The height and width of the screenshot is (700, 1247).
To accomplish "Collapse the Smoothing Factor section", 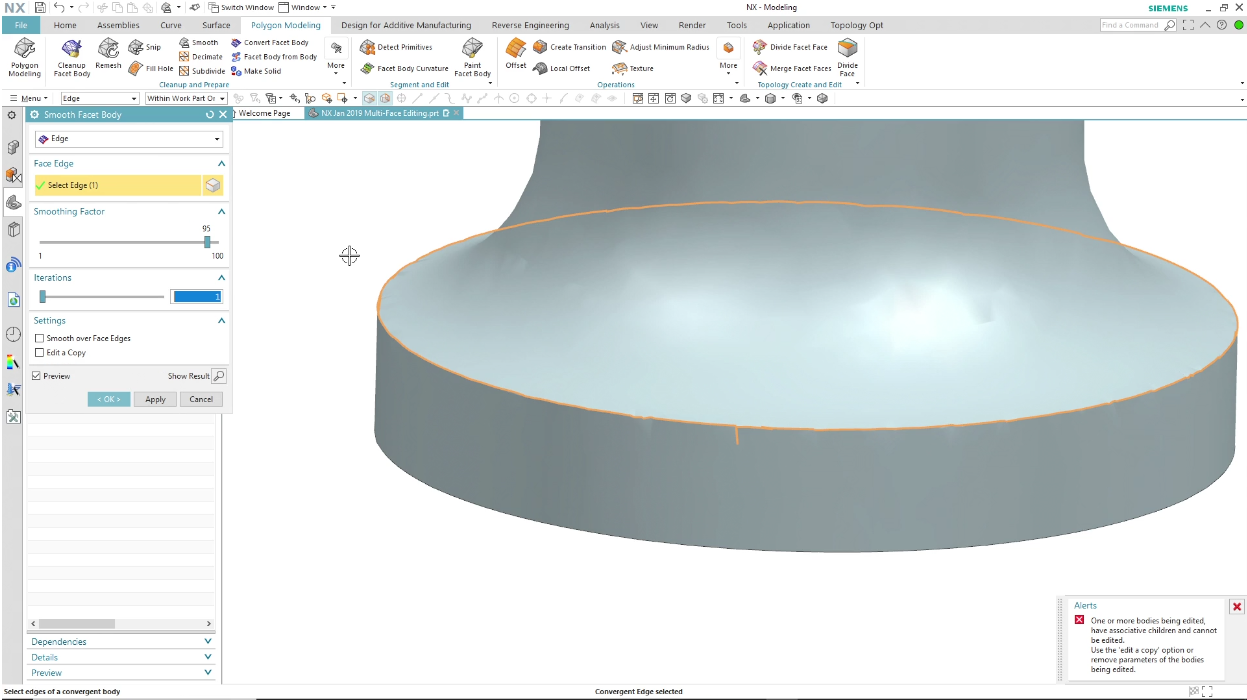I will point(221,212).
